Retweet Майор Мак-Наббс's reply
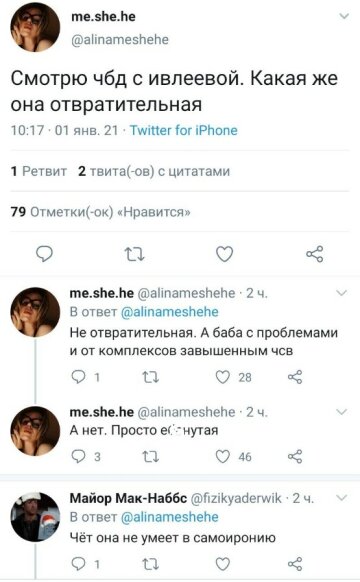Screen dimensions: 360x582 (151, 564)
